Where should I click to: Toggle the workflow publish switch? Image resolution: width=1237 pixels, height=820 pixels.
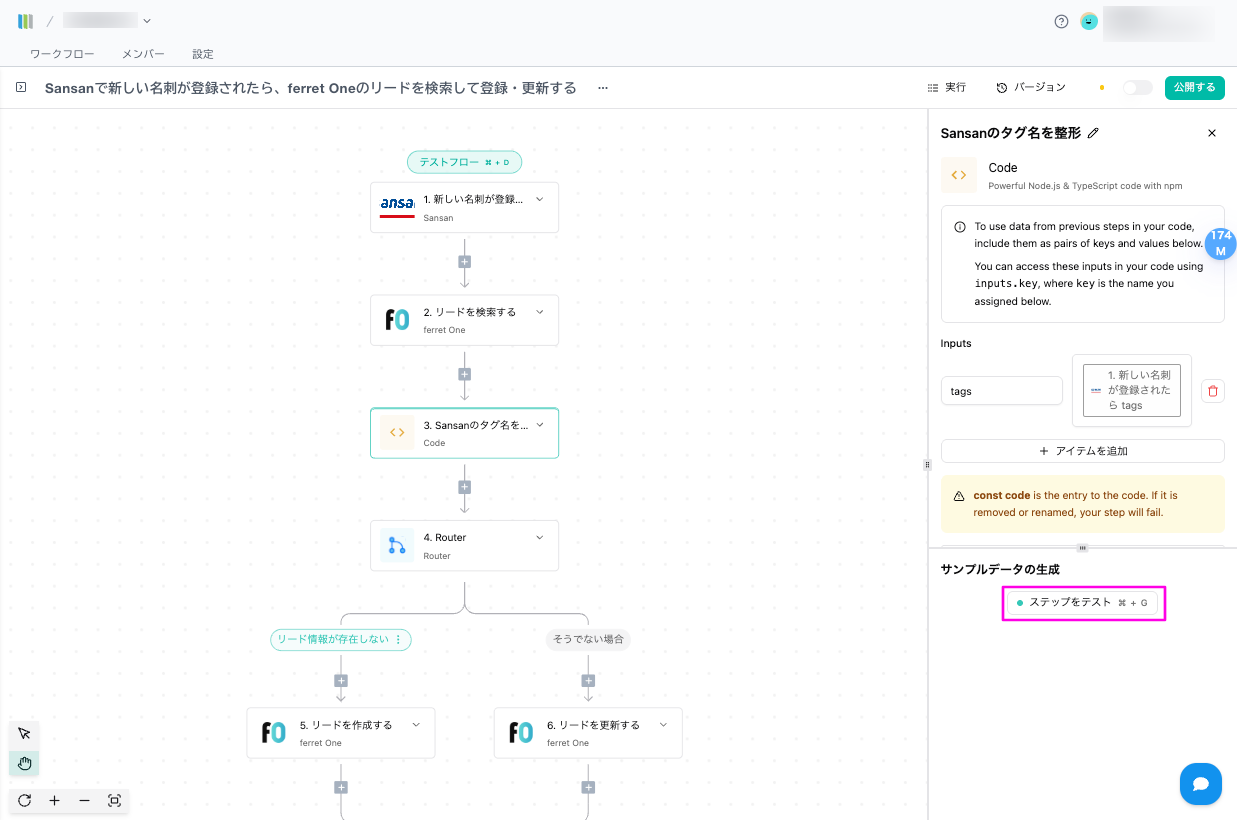pos(1137,88)
